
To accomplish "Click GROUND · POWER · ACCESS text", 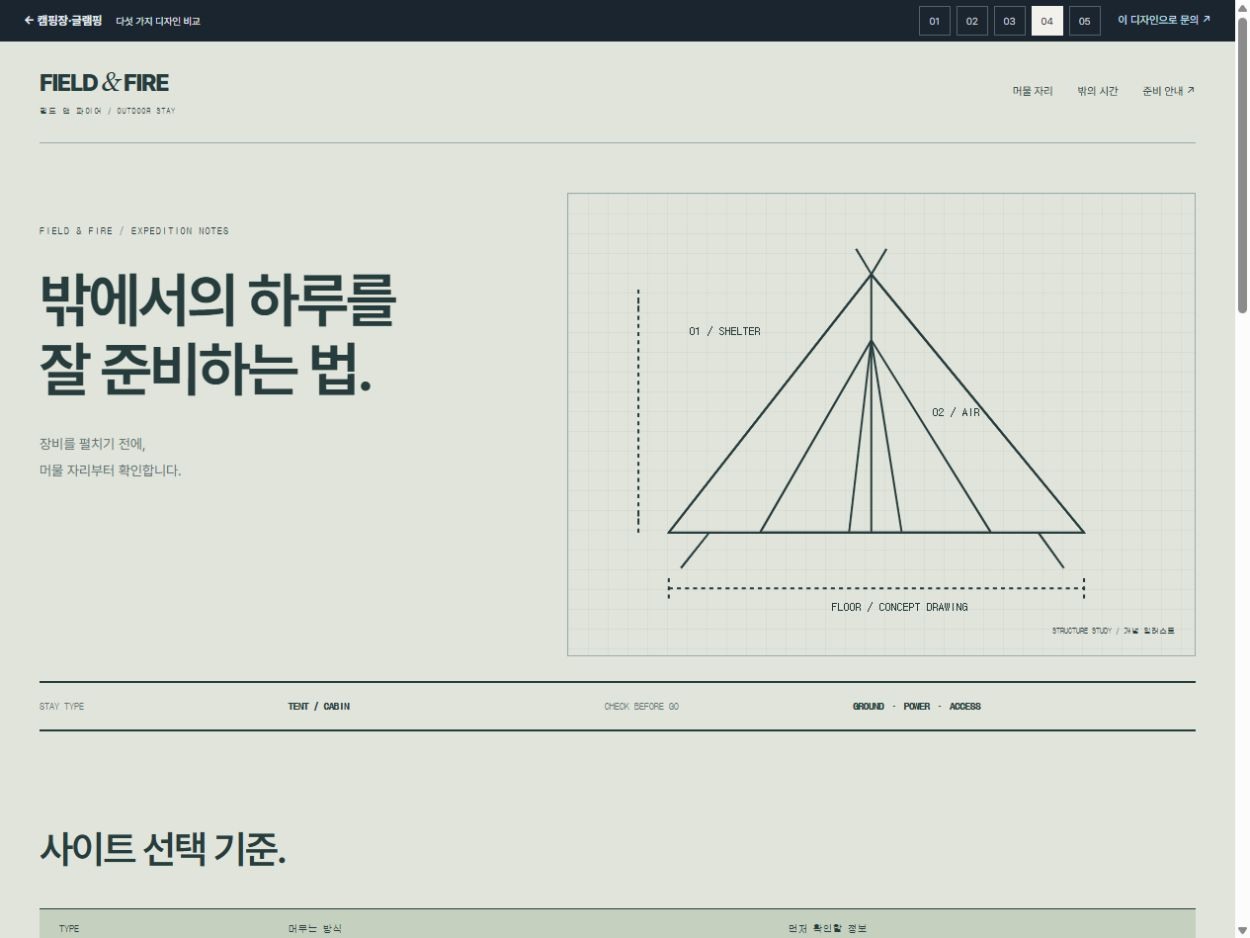I will point(916,707).
